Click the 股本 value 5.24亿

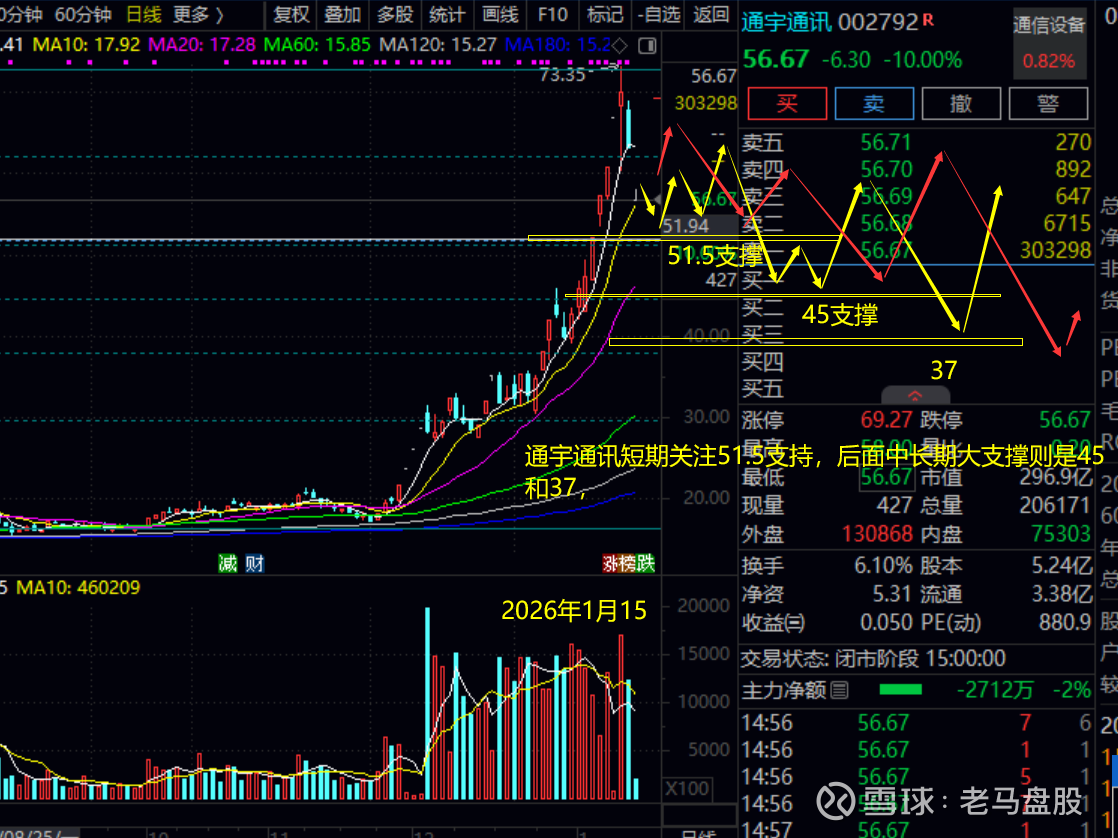pos(1062,566)
